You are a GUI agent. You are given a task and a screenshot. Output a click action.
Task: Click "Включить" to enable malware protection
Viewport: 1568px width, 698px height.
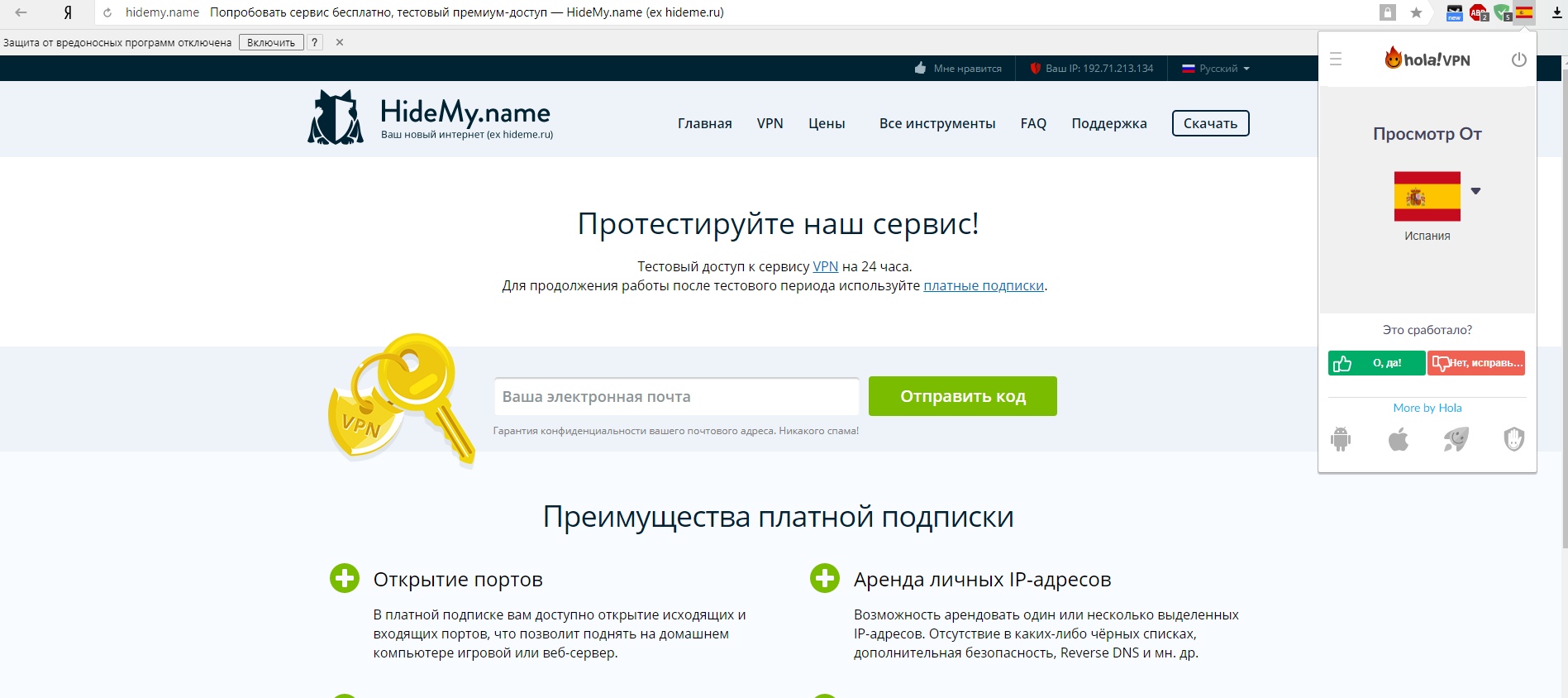tap(271, 42)
